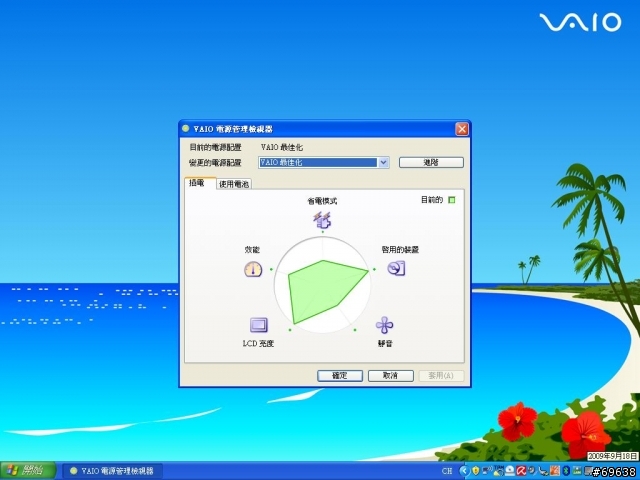The image size is (640, 480).
Task: Click the VAIO power viewer taskbar button
Action: (113, 471)
